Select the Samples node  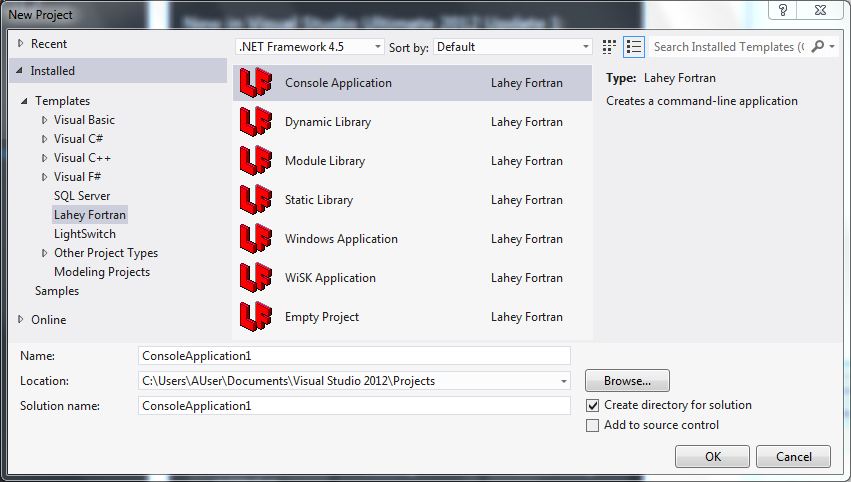click(57, 291)
